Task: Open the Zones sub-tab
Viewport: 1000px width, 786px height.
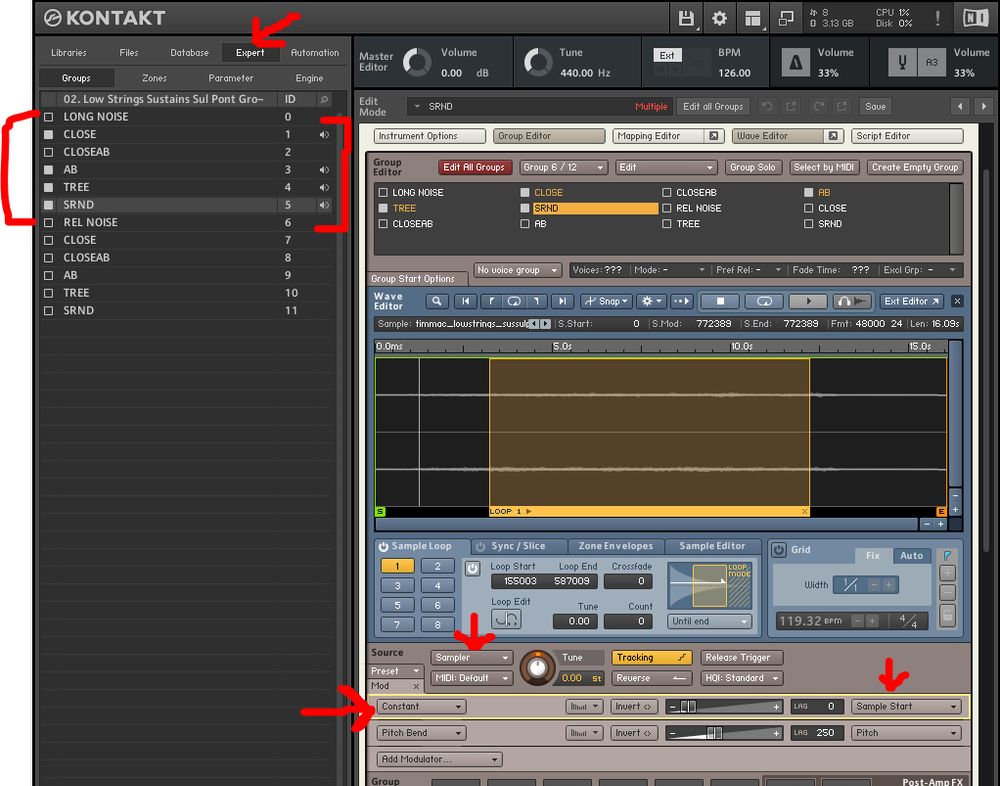Action: (154, 78)
